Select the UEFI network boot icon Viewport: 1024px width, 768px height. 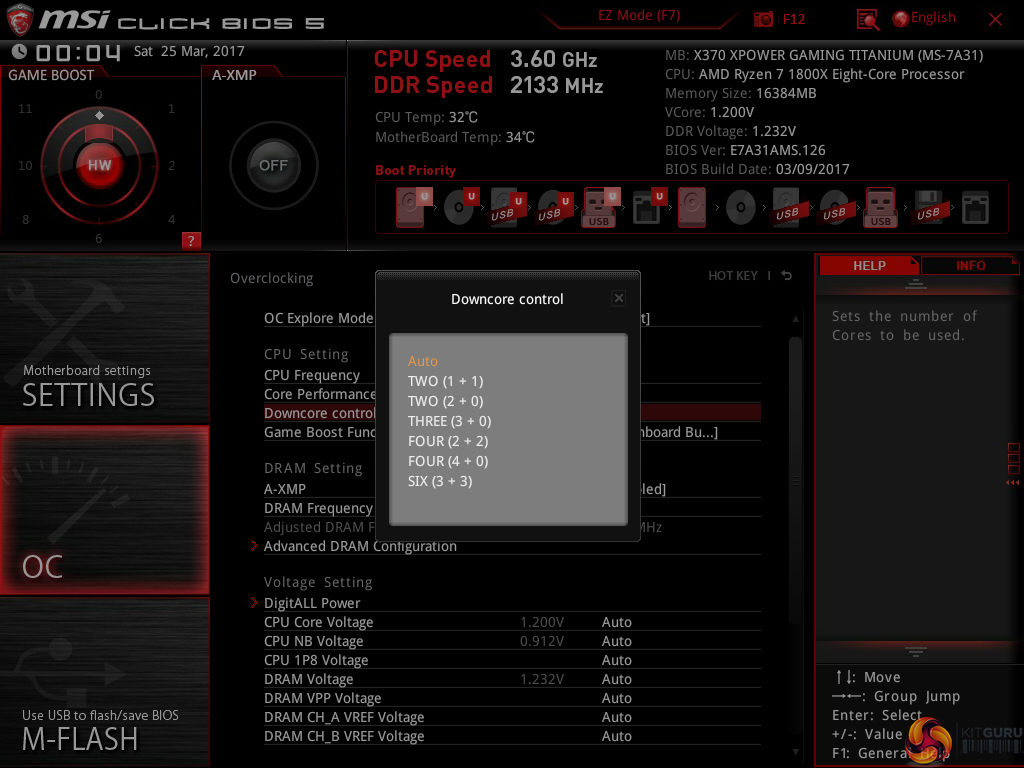pyautogui.click(x=648, y=207)
